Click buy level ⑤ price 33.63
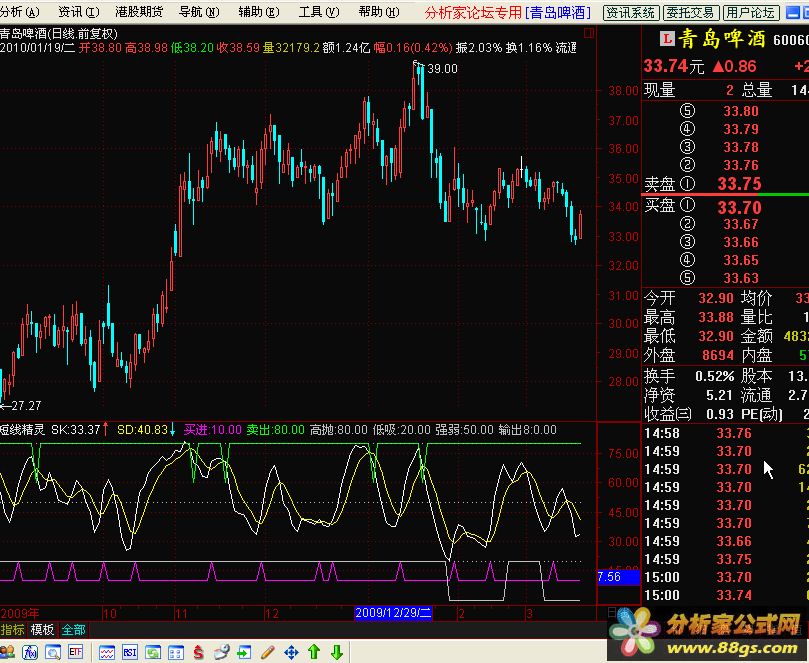The image size is (809, 663). 741,278
